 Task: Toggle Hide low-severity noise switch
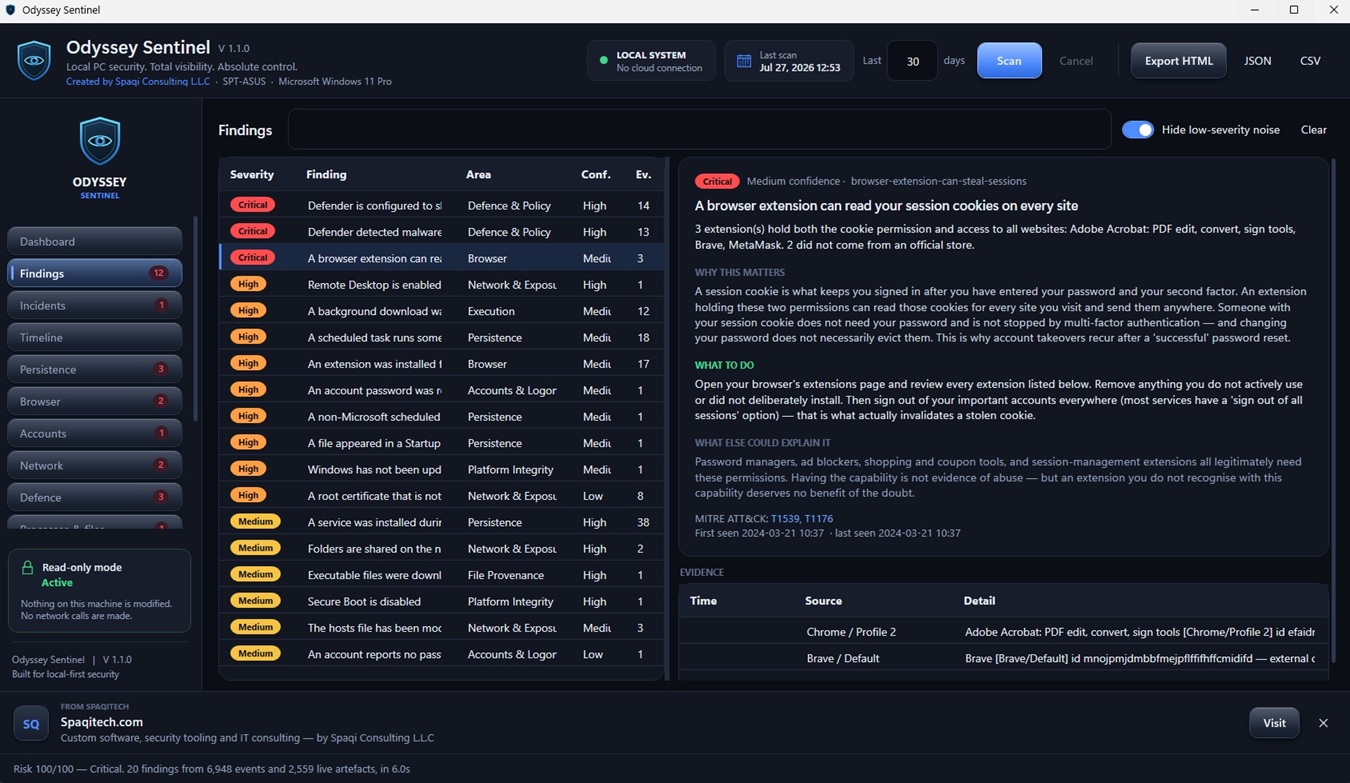pyautogui.click(x=1137, y=130)
